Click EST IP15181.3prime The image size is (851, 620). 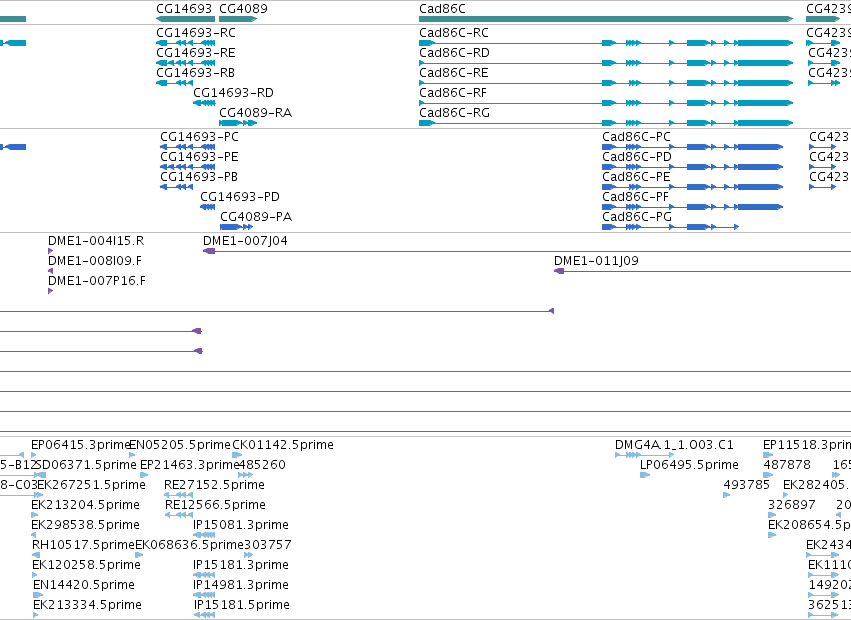[x=241, y=565]
